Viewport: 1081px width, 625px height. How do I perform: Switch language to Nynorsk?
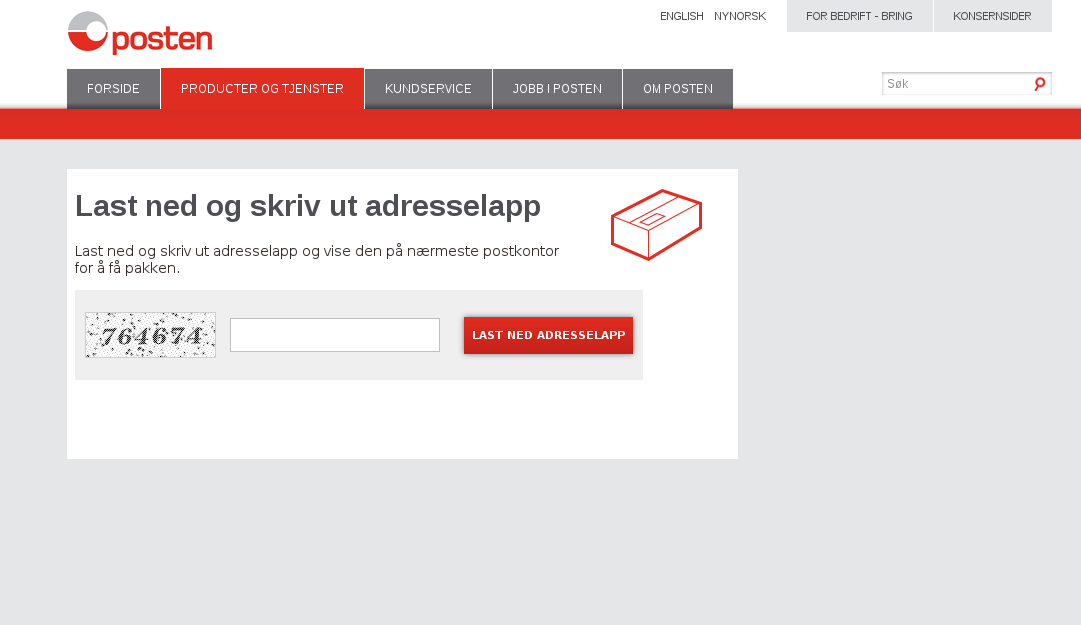[740, 16]
